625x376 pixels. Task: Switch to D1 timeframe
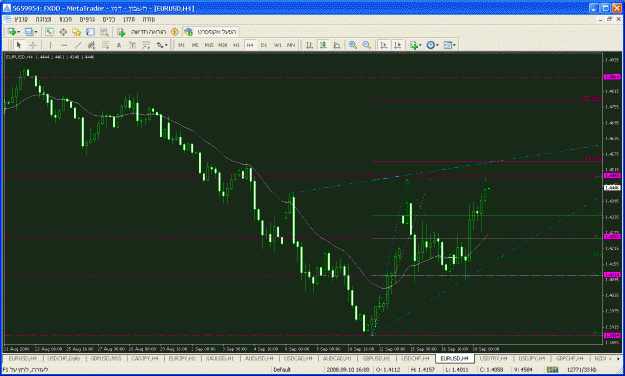[263, 45]
